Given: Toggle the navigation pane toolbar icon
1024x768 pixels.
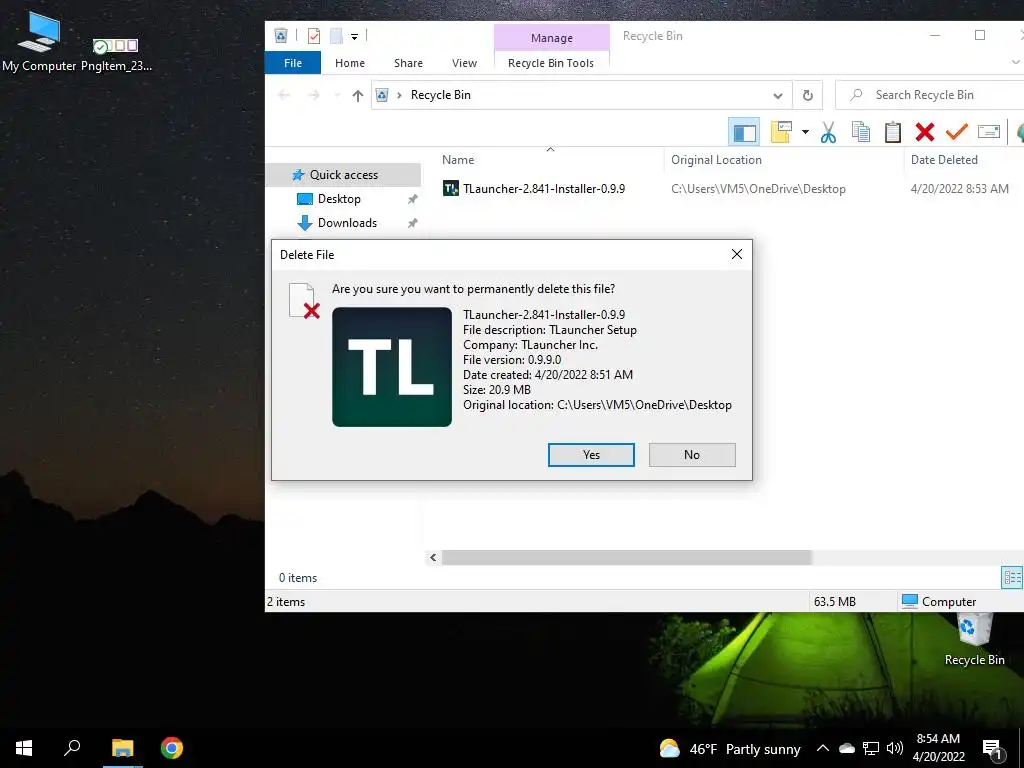Looking at the screenshot, I should pyautogui.click(x=744, y=132).
